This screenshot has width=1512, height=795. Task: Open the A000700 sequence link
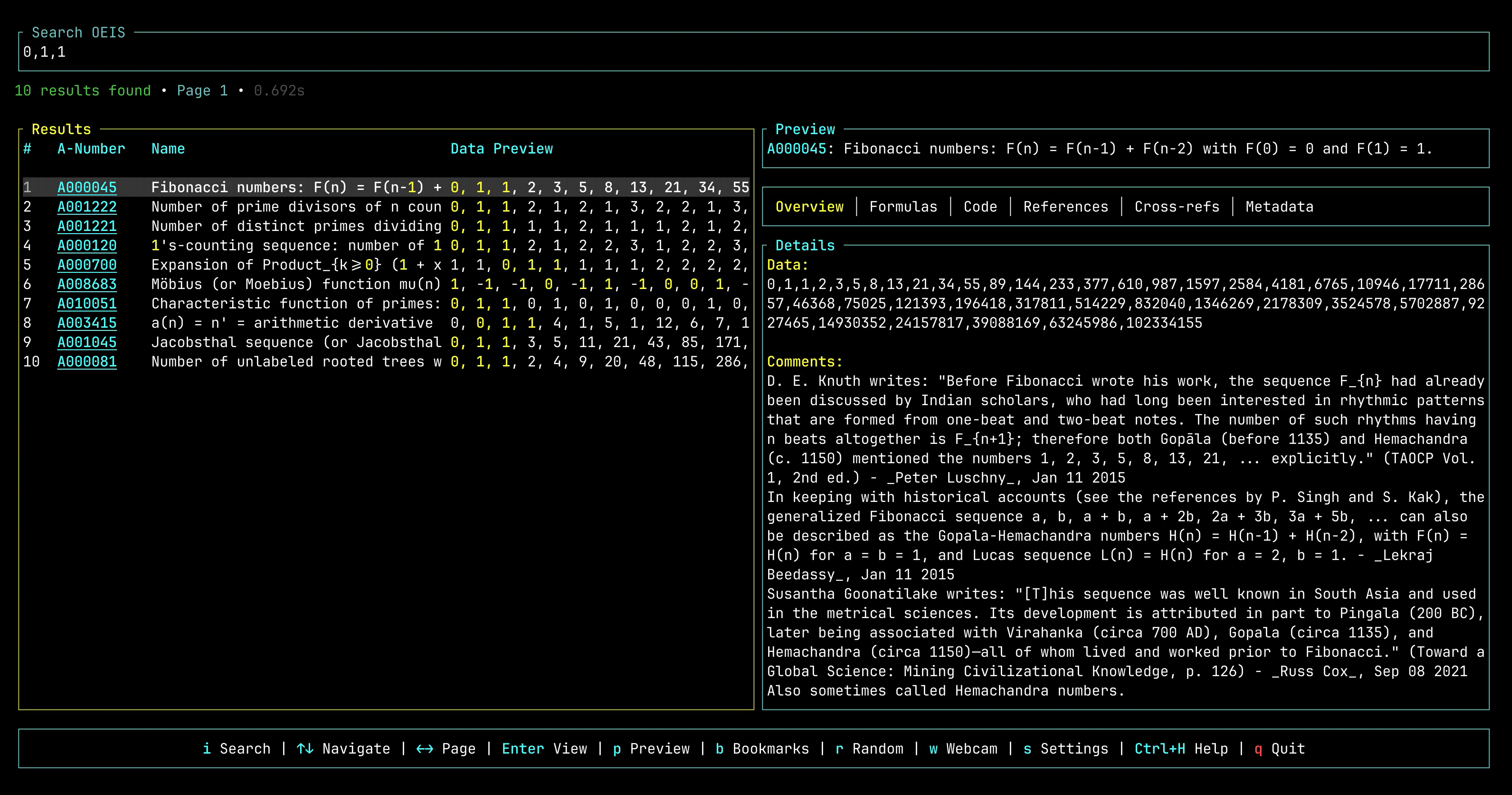[87, 265]
